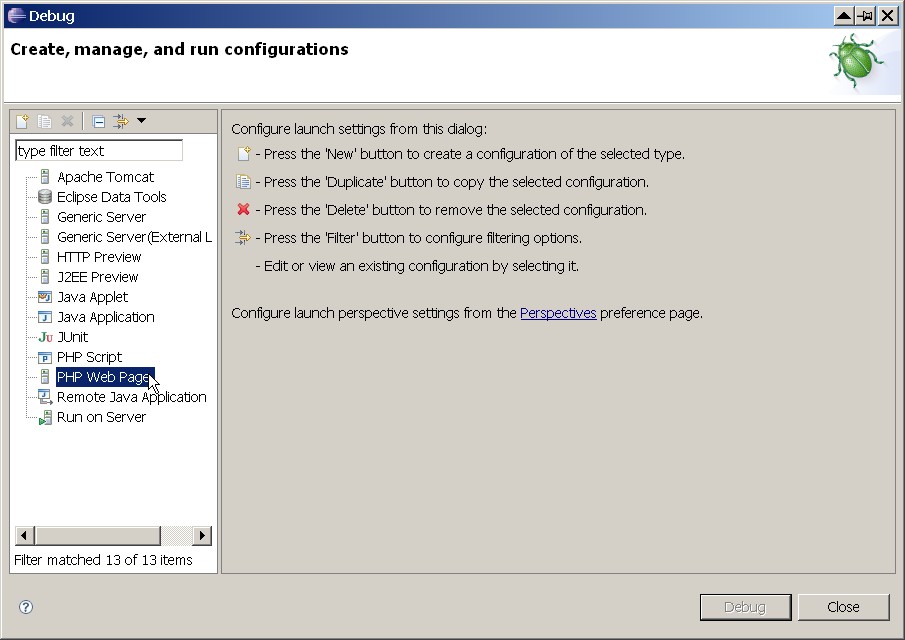Choose Java Application tree entry
Screen dimensions: 905x640
coord(106,317)
